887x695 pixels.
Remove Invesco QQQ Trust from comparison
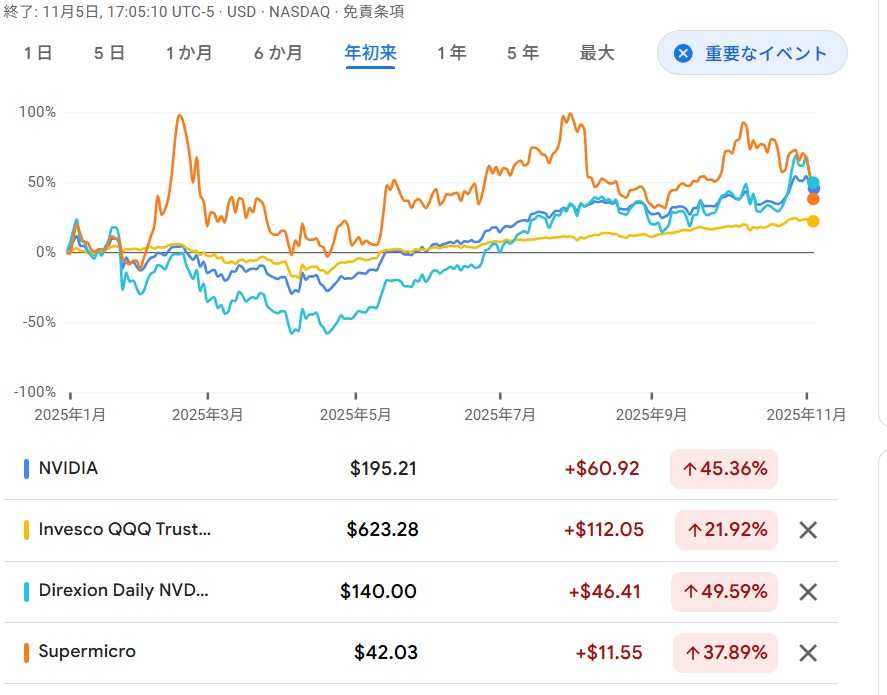pos(808,530)
